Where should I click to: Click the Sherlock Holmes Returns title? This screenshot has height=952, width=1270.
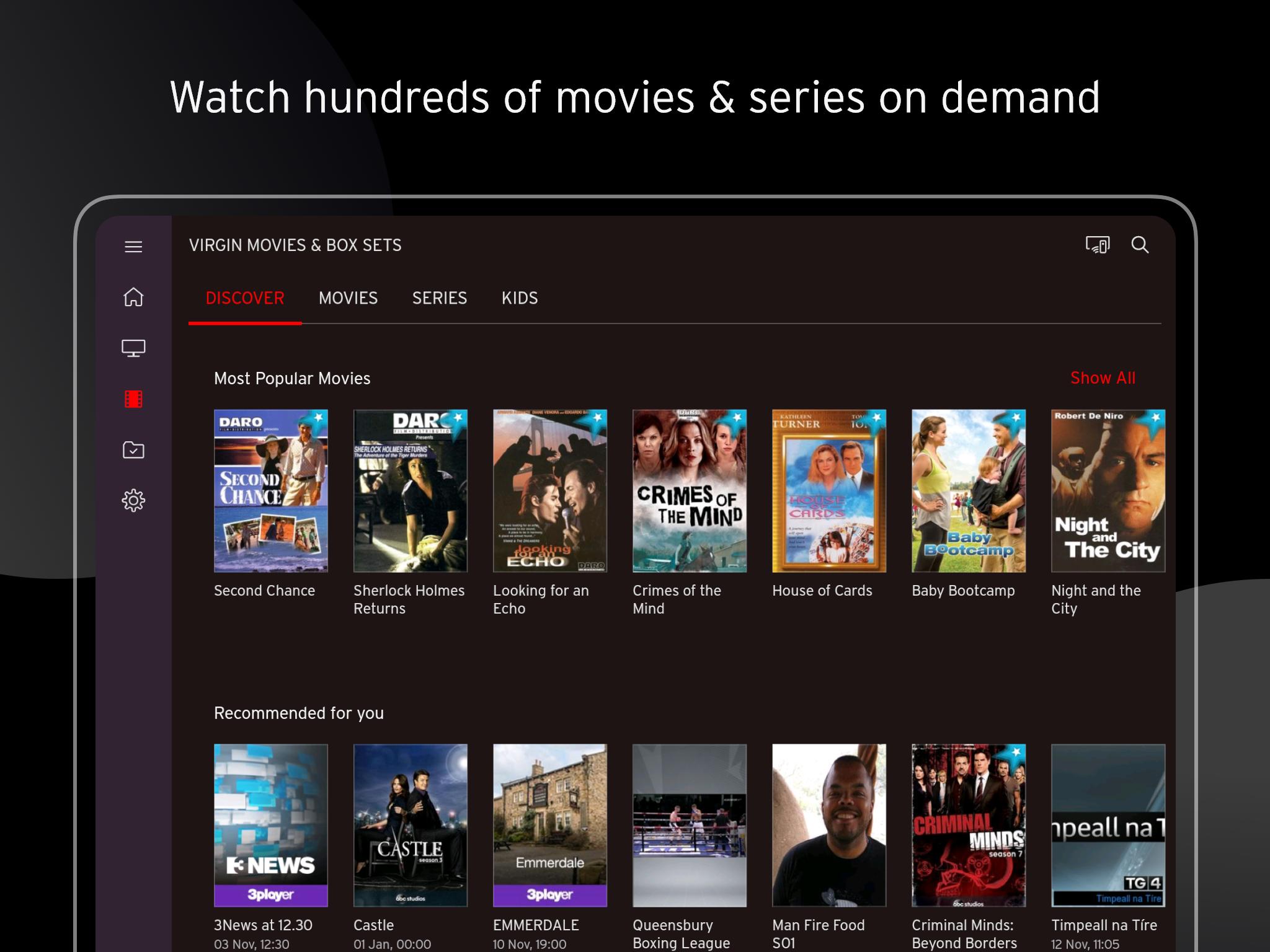point(409,599)
